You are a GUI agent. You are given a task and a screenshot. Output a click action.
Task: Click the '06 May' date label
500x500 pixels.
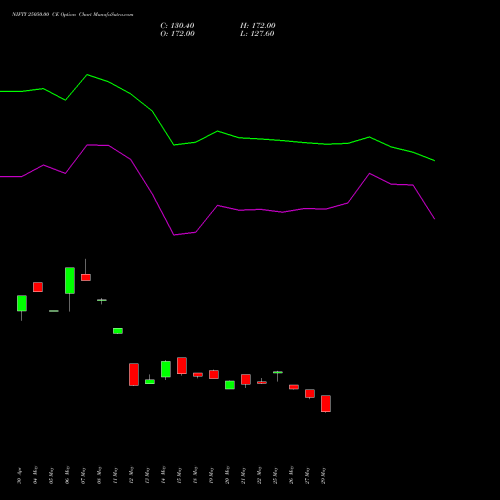68,475
